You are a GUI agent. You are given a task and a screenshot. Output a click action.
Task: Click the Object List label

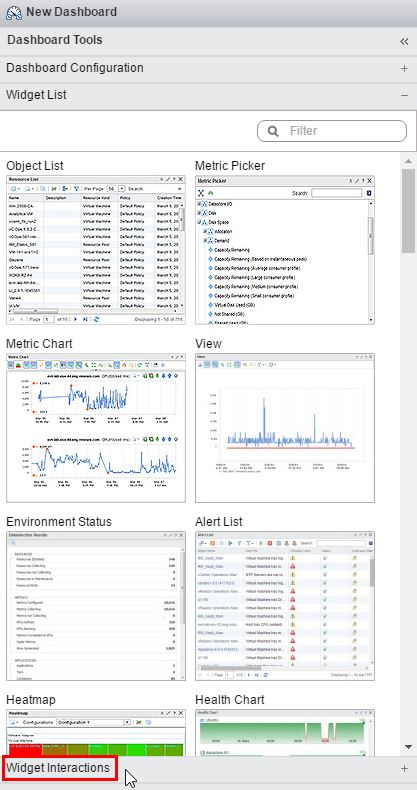pos(35,166)
